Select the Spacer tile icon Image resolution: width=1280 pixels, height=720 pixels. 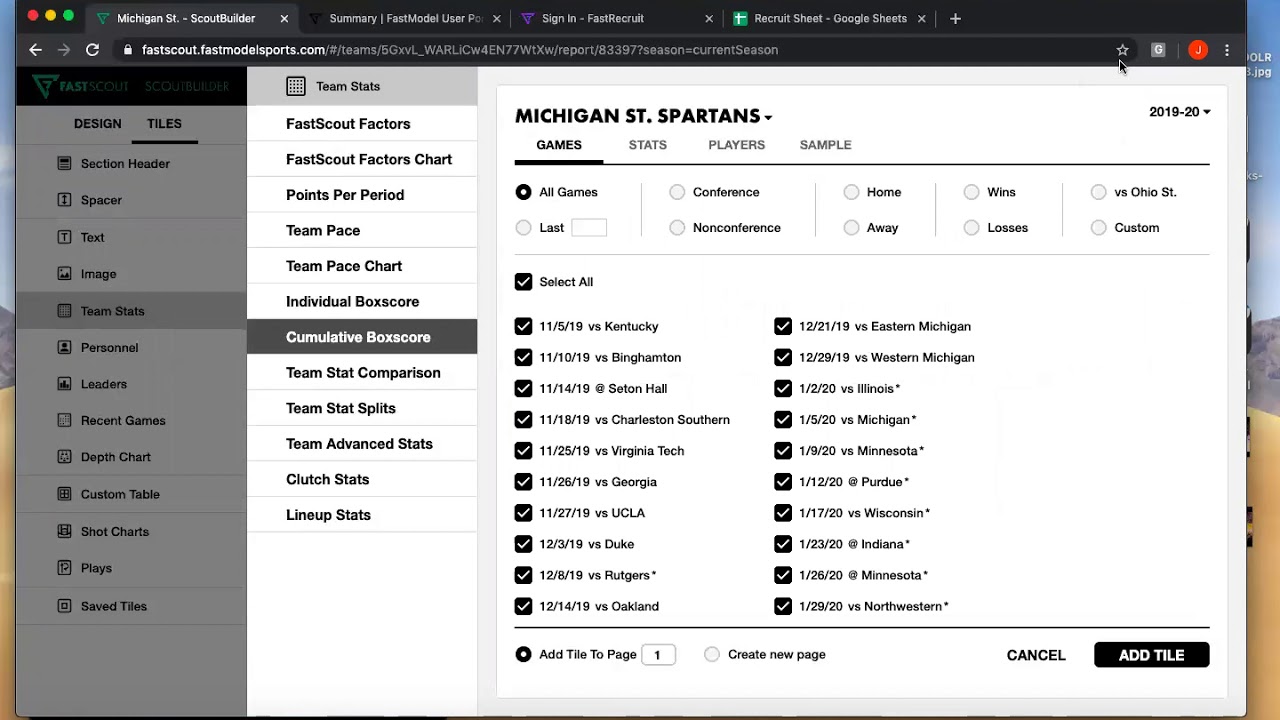pyautogui.click(x=64, y=200)
